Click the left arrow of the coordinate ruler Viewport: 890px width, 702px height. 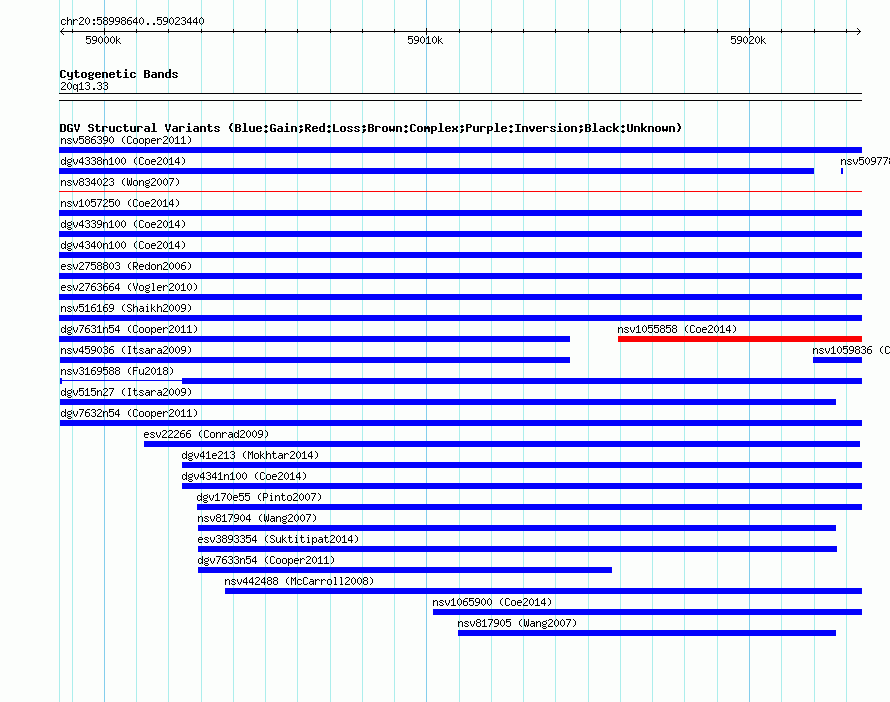[x=62, y=31]
